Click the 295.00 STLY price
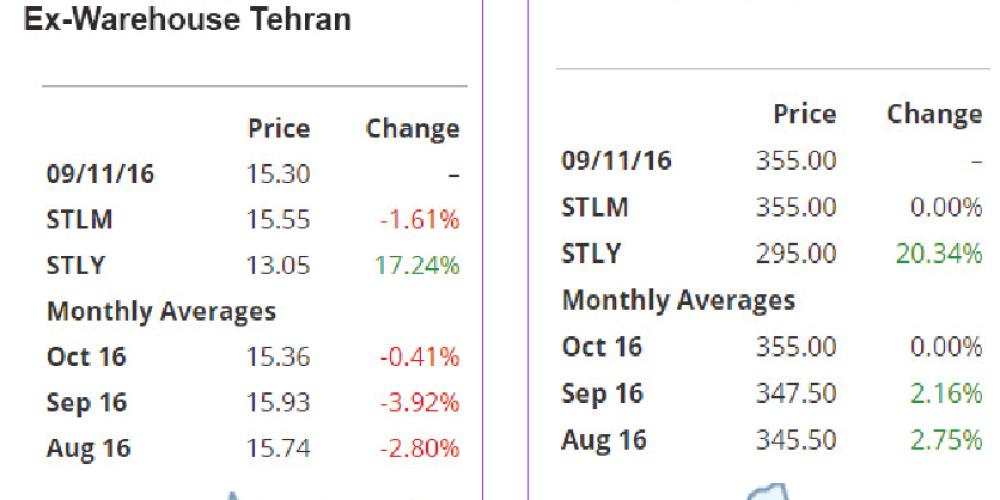The image size is (1000, 500). (x=795, y=253)
